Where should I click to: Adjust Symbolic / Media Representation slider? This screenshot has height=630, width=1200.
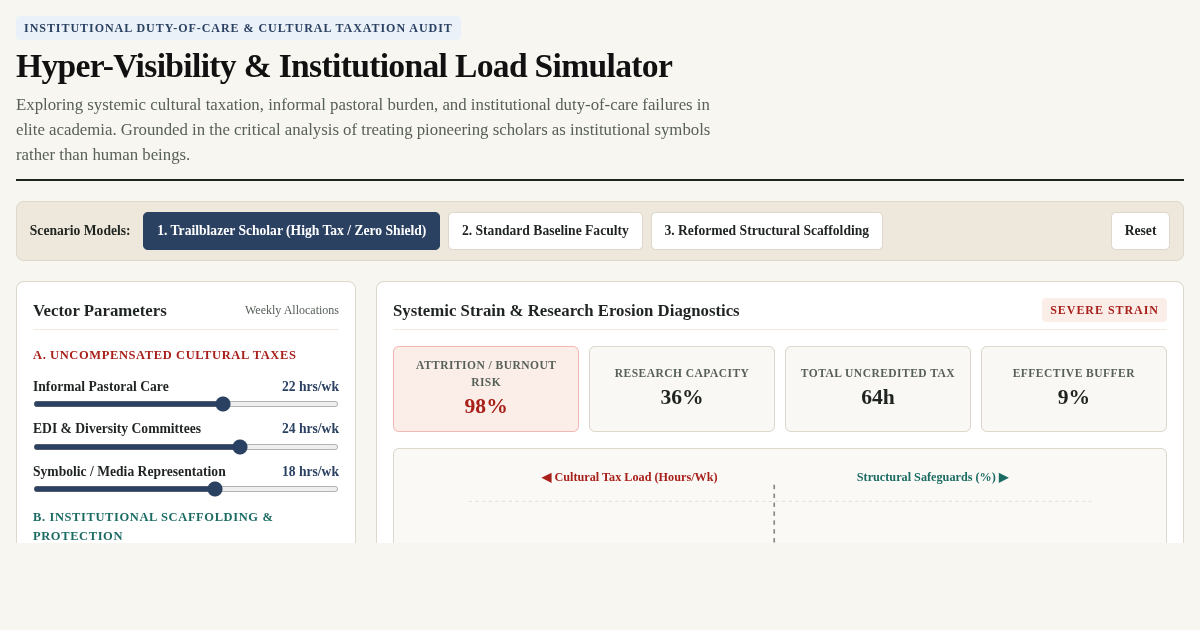point(186,489)
